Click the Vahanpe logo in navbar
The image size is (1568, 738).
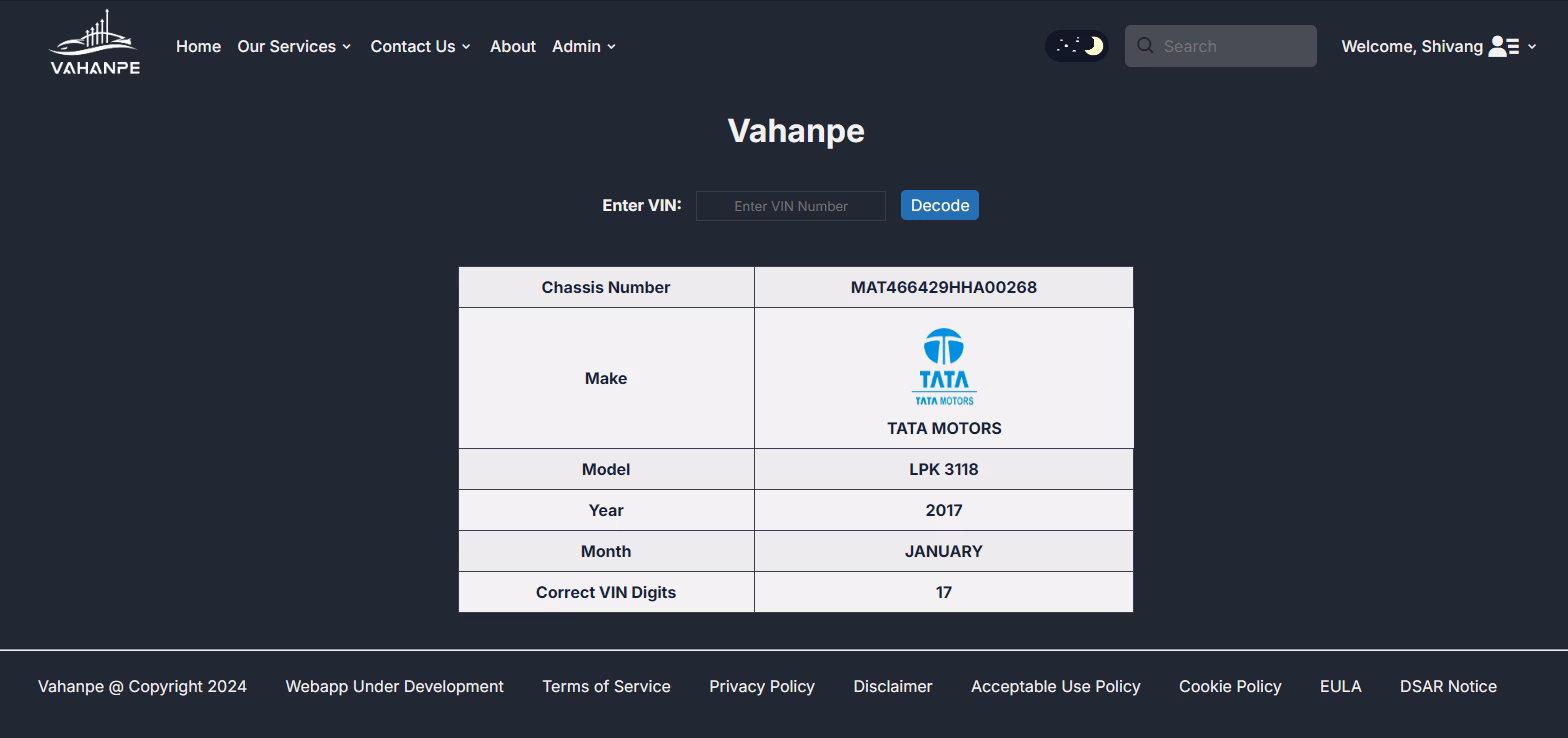coord(94,43)
